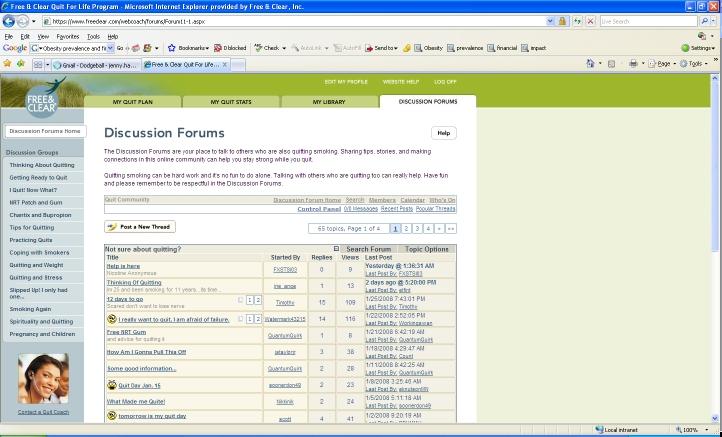
Task: Click smiley icon beside 'tomorrow is my quit day'
Action: 111,416
